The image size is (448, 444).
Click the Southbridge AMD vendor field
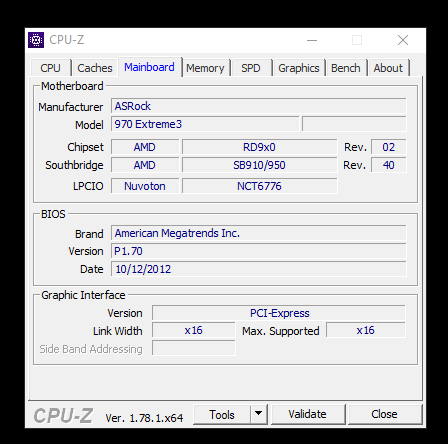145,165
